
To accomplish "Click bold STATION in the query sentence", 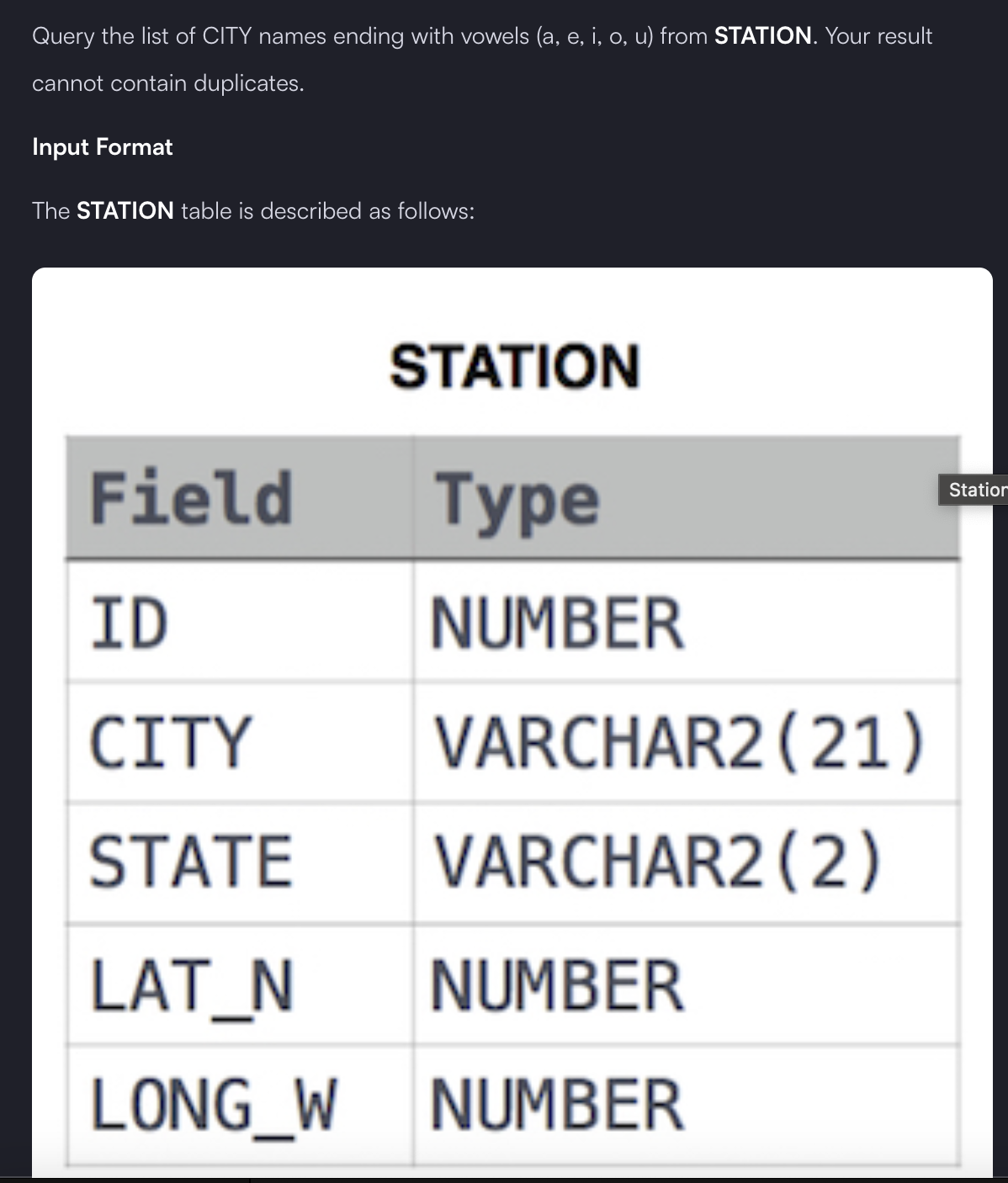I will (x=763, y=36).
